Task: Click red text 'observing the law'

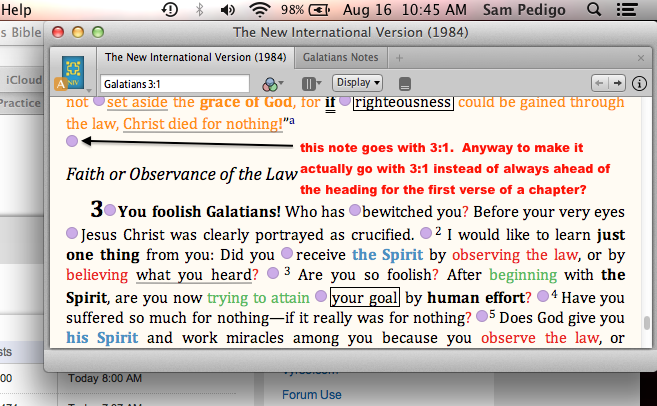Action: (x=515, y=255)
